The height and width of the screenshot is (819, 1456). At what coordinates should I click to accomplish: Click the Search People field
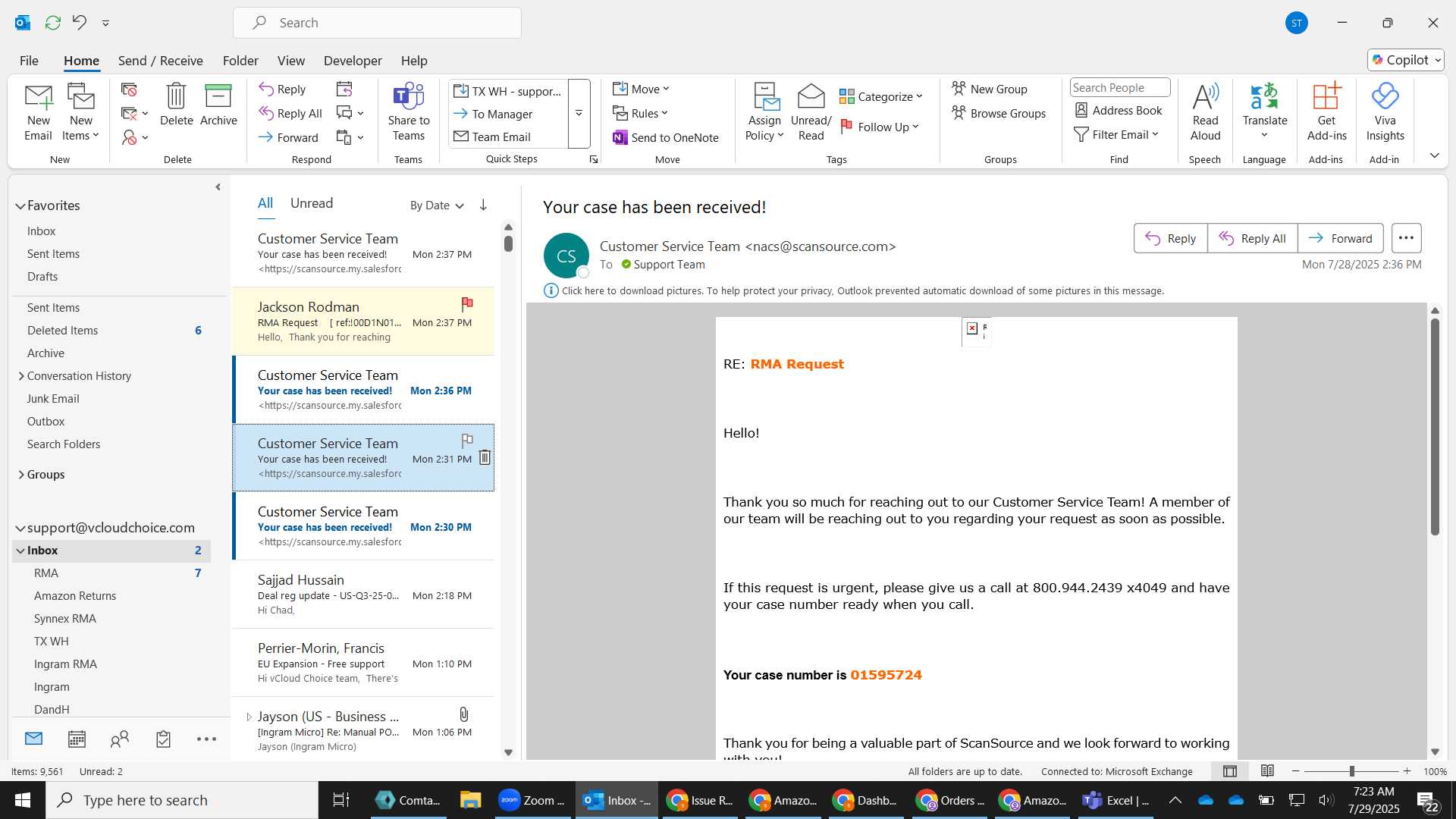pyautogui.click(x=1119, y=88)
